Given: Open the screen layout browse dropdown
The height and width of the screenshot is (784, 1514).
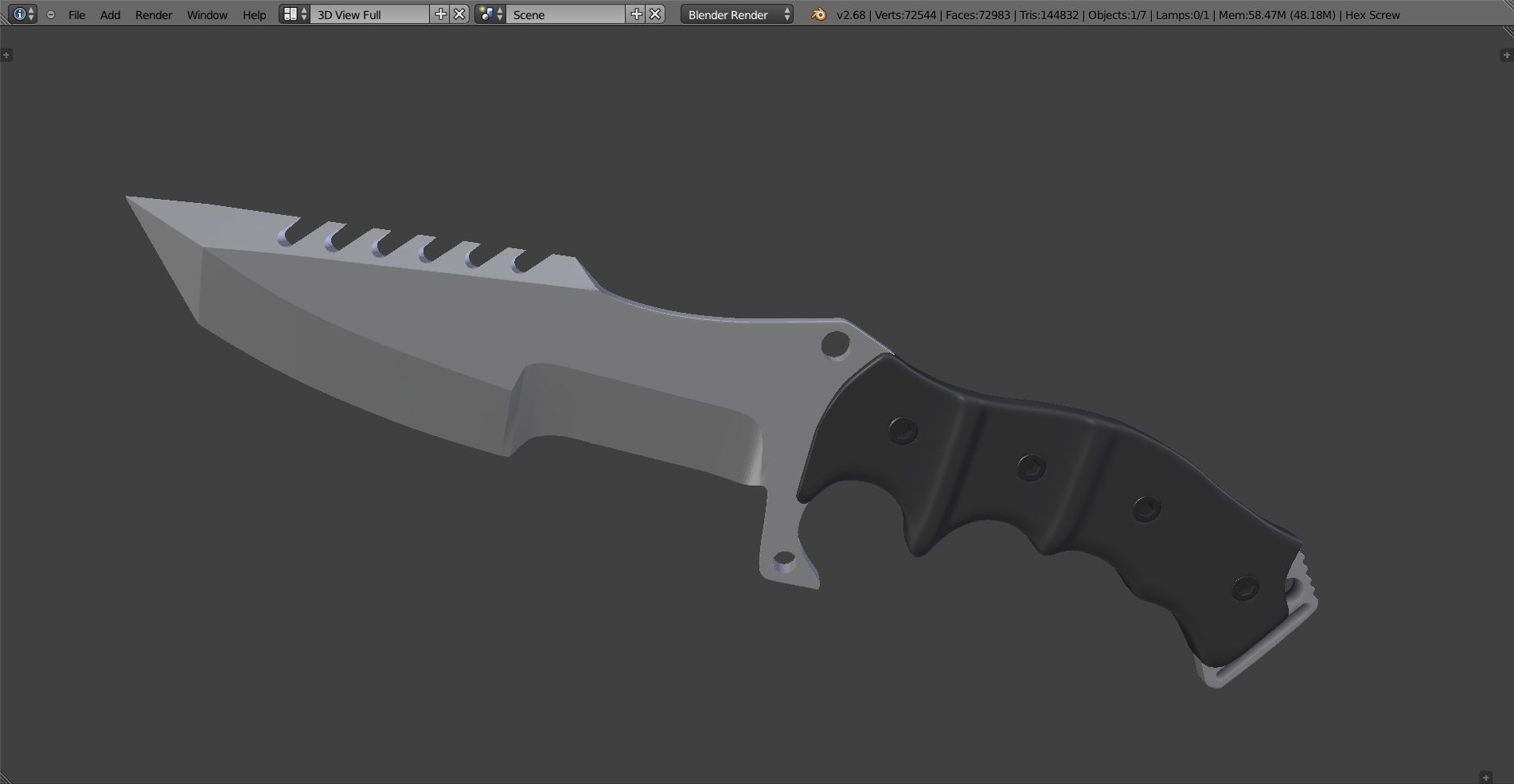Looking at the screenshot, I should [295, 14].
